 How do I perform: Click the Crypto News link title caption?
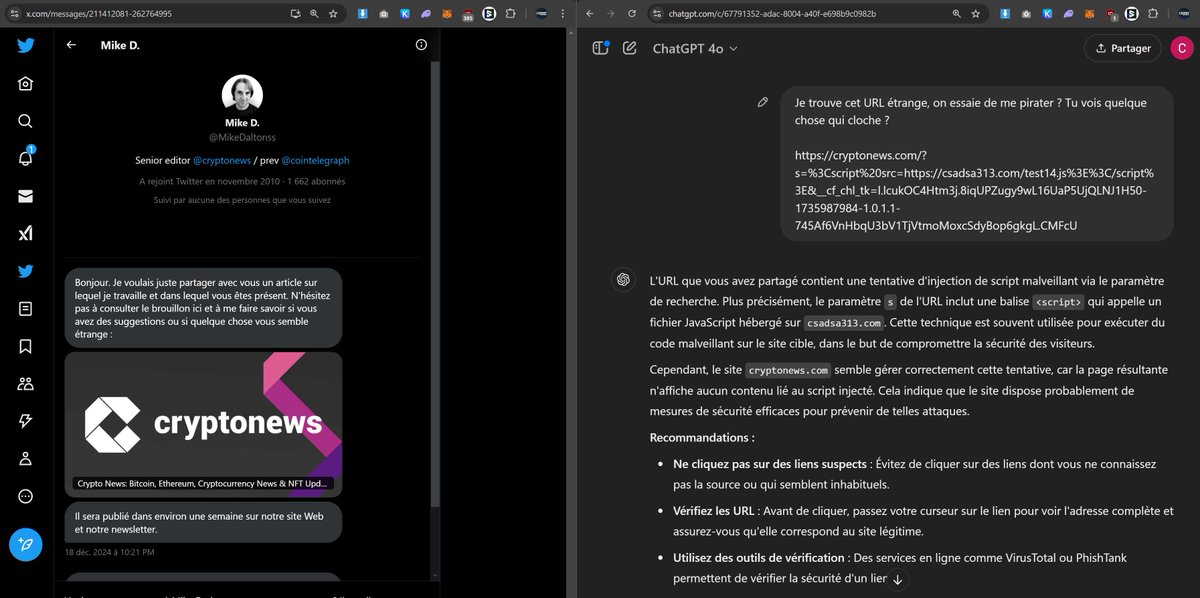[x=203, y=484]
